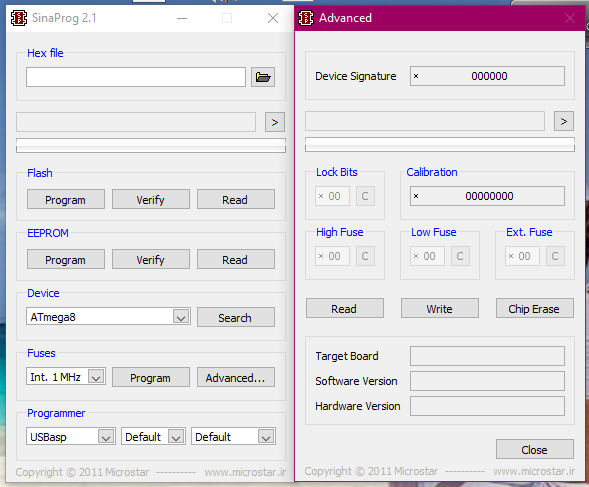This screenshot has height=487, width=589.
Task: Click the C button next to High Fuse
Action: (x=365, y=256)
